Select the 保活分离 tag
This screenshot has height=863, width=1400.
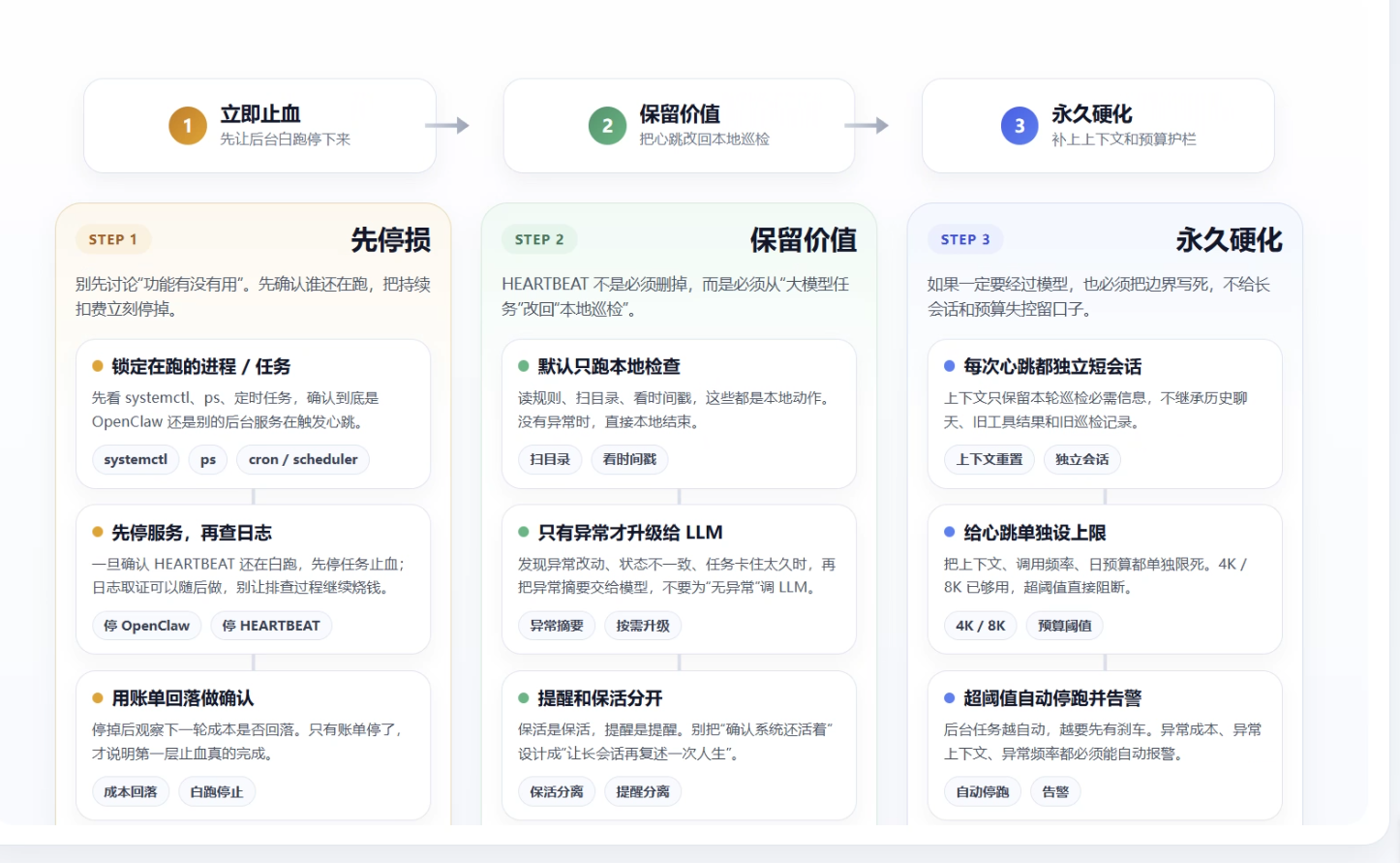(557, 791)
